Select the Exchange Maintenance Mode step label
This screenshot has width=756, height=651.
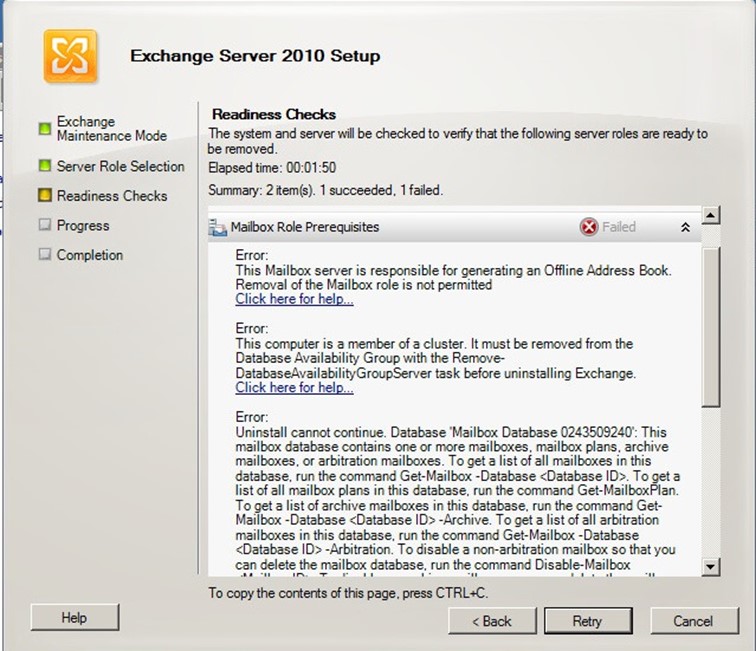112,129
